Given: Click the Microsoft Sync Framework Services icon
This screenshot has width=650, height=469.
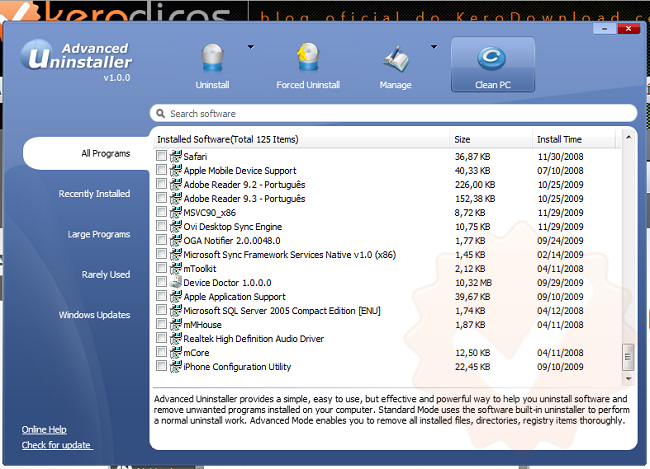Looking at the screenshot, I should [175, 255].
